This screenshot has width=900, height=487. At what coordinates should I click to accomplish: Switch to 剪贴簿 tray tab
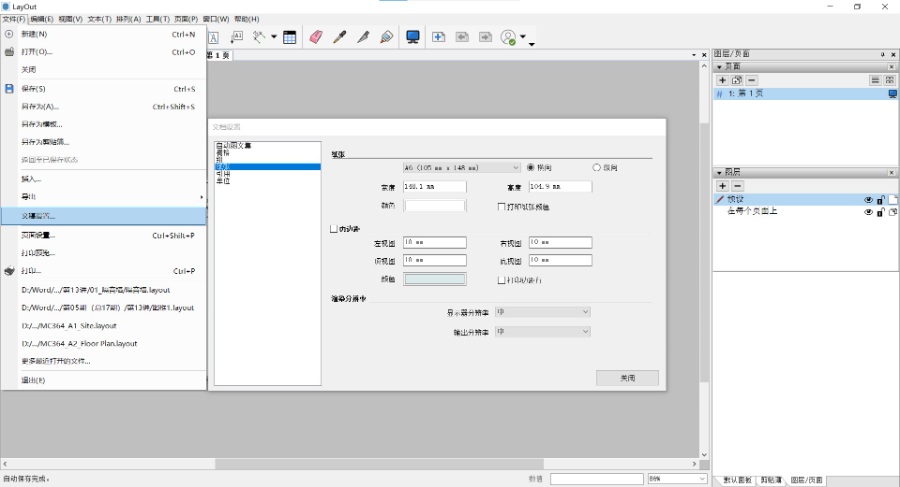pyautogui.click(x=771, y=480)
